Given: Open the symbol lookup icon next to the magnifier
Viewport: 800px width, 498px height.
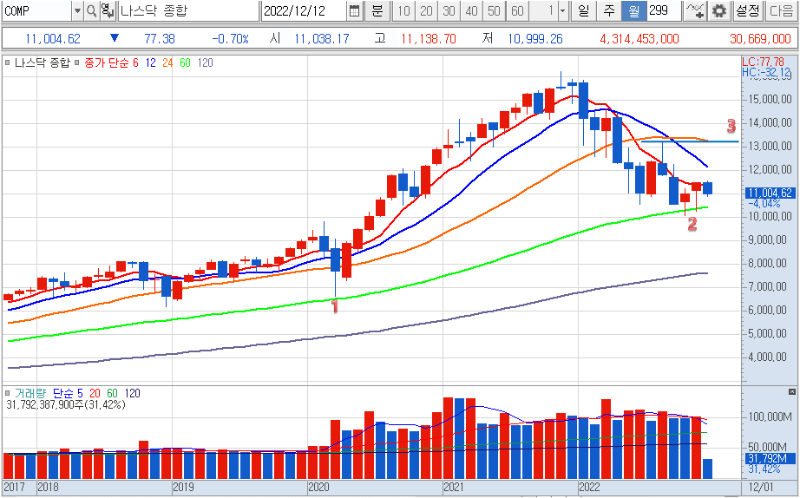Looking at the screenshot, I should click(107, 11).
